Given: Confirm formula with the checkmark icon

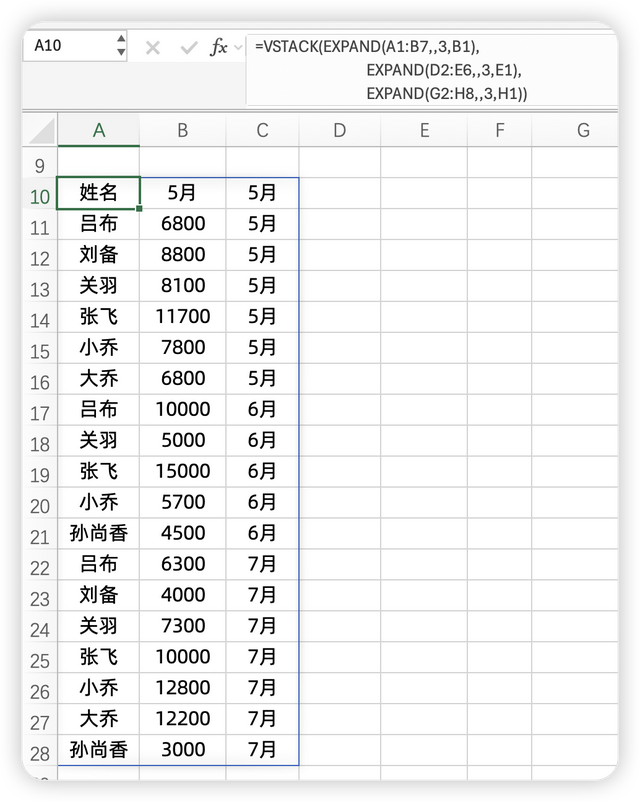Looking at the screenshot, I should click(x=189, y=48).
